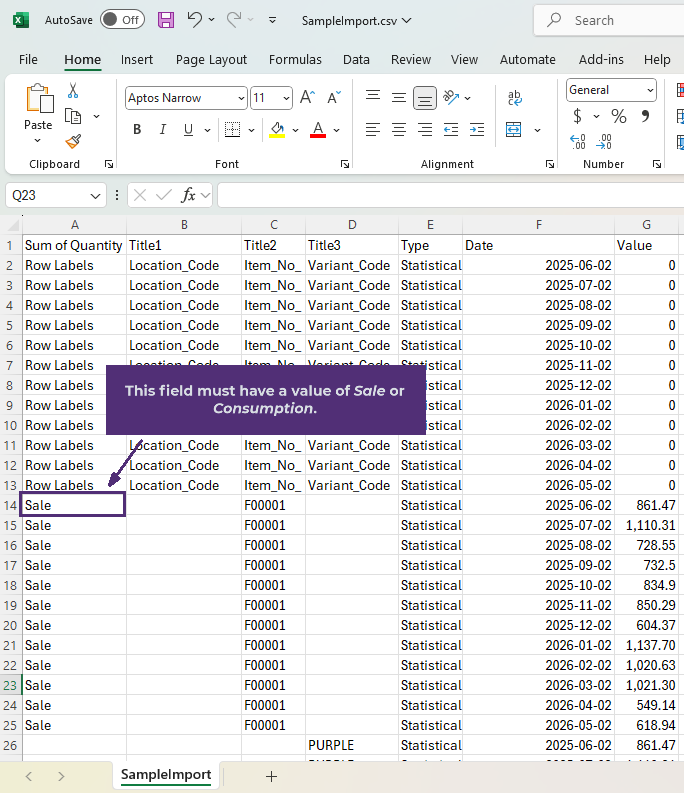Click the Merge and Center icon

(x=513, y=130)
